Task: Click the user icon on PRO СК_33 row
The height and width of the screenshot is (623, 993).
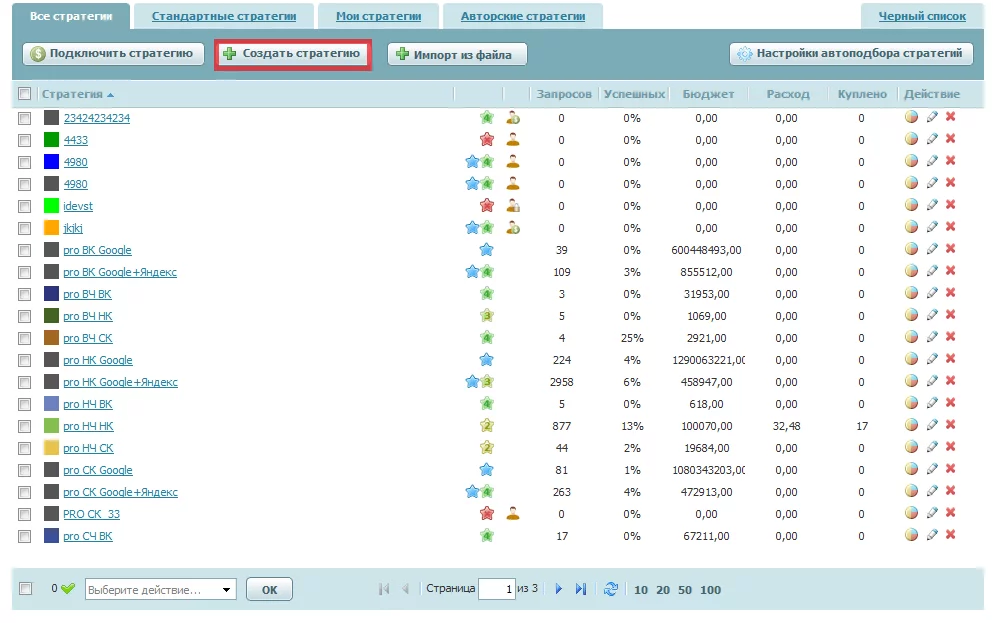Action: point(513,513)
